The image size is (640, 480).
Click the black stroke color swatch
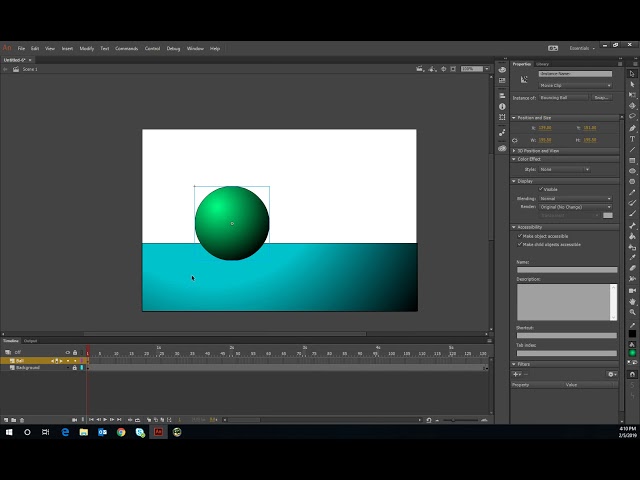[x=632, y=334]
